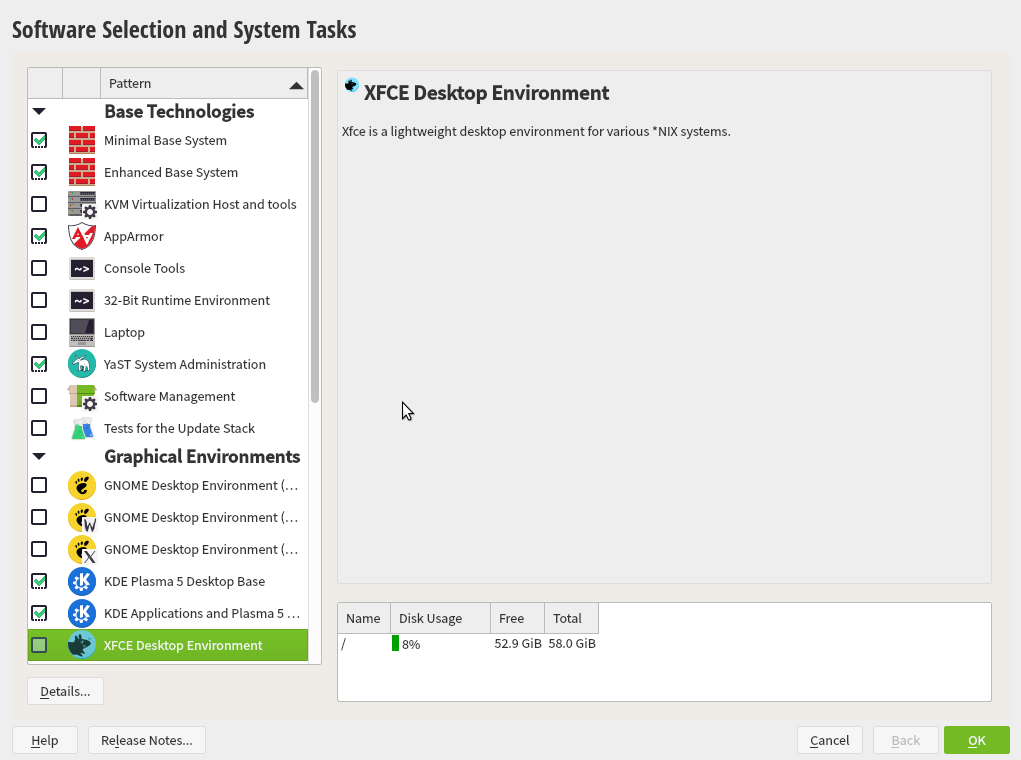Click the pattern list vertical scrollbar

tap(315, 236)
